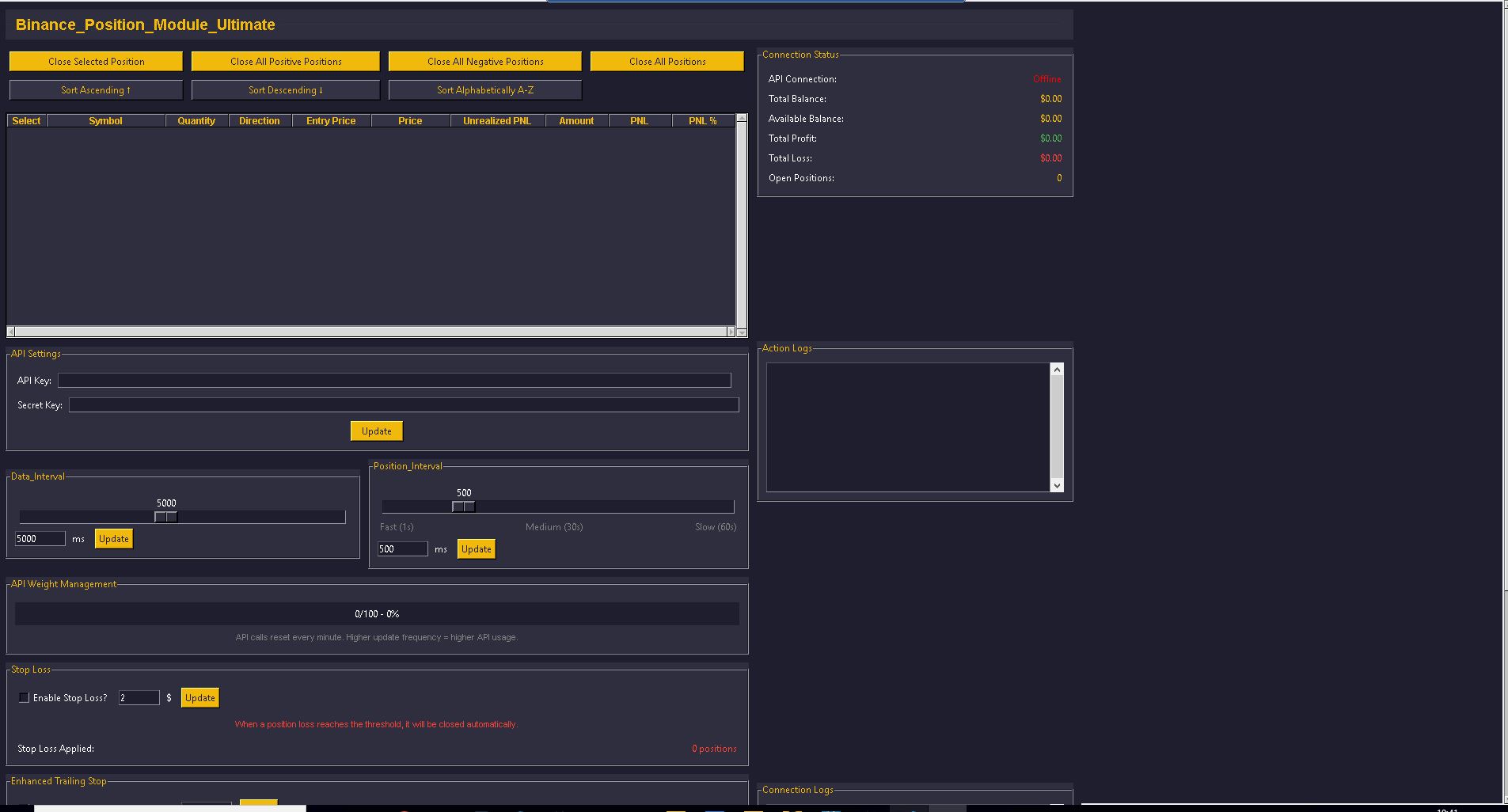
Task: Click positions table scroll up arrow
Action: point(742,118)
